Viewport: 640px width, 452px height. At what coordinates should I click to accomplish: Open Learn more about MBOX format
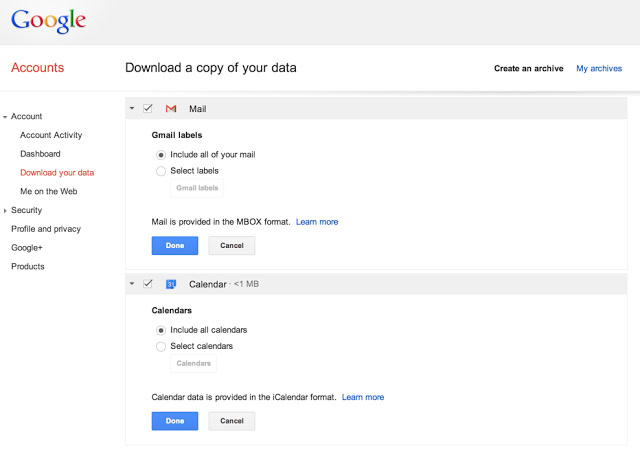click(317, 222)
